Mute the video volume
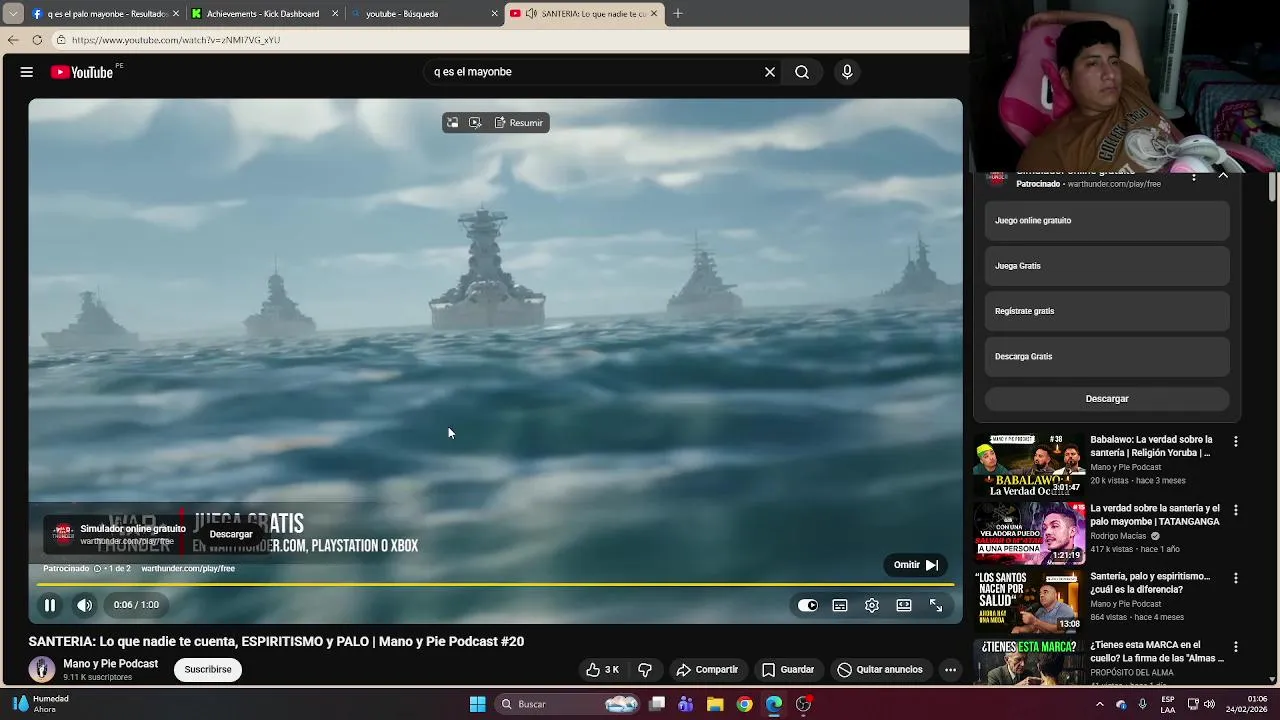The image size is (1280, 720). pos(85,605)
